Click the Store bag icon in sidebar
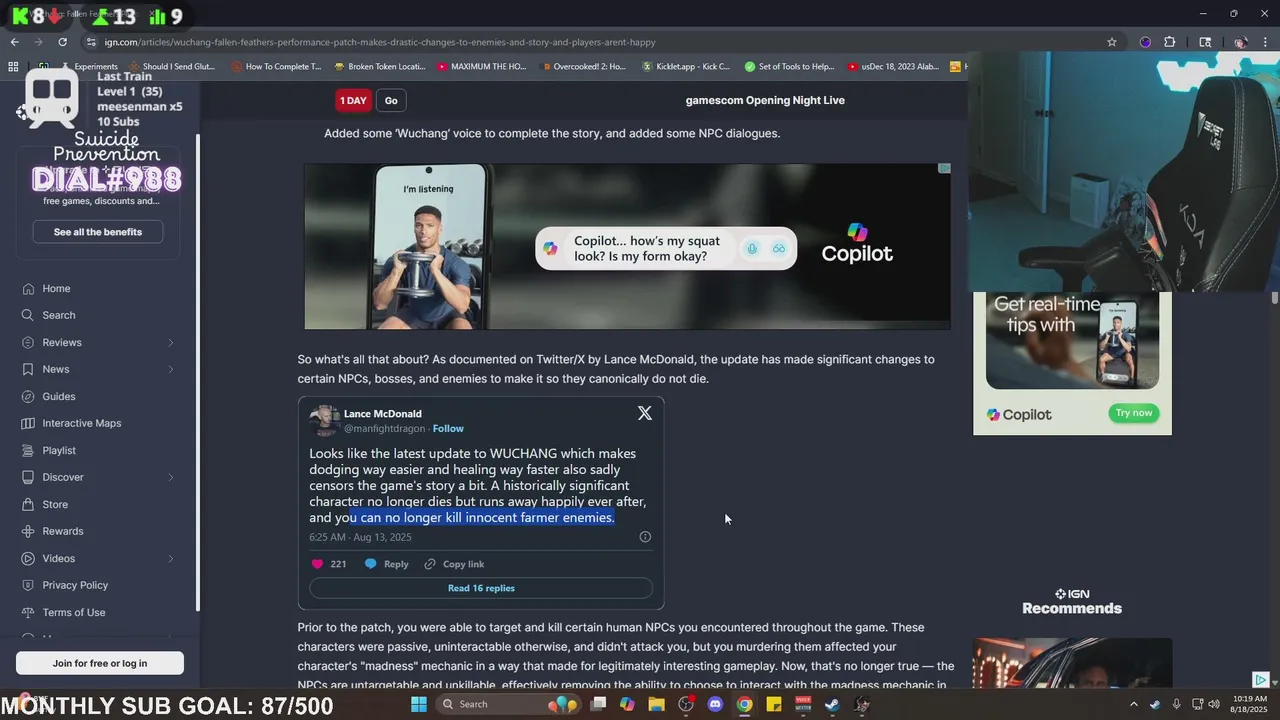 (x=28, y=504)
